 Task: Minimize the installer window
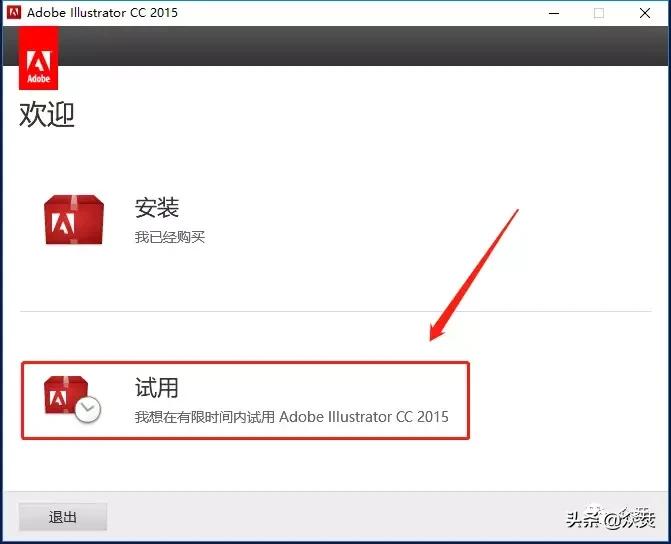554,13
